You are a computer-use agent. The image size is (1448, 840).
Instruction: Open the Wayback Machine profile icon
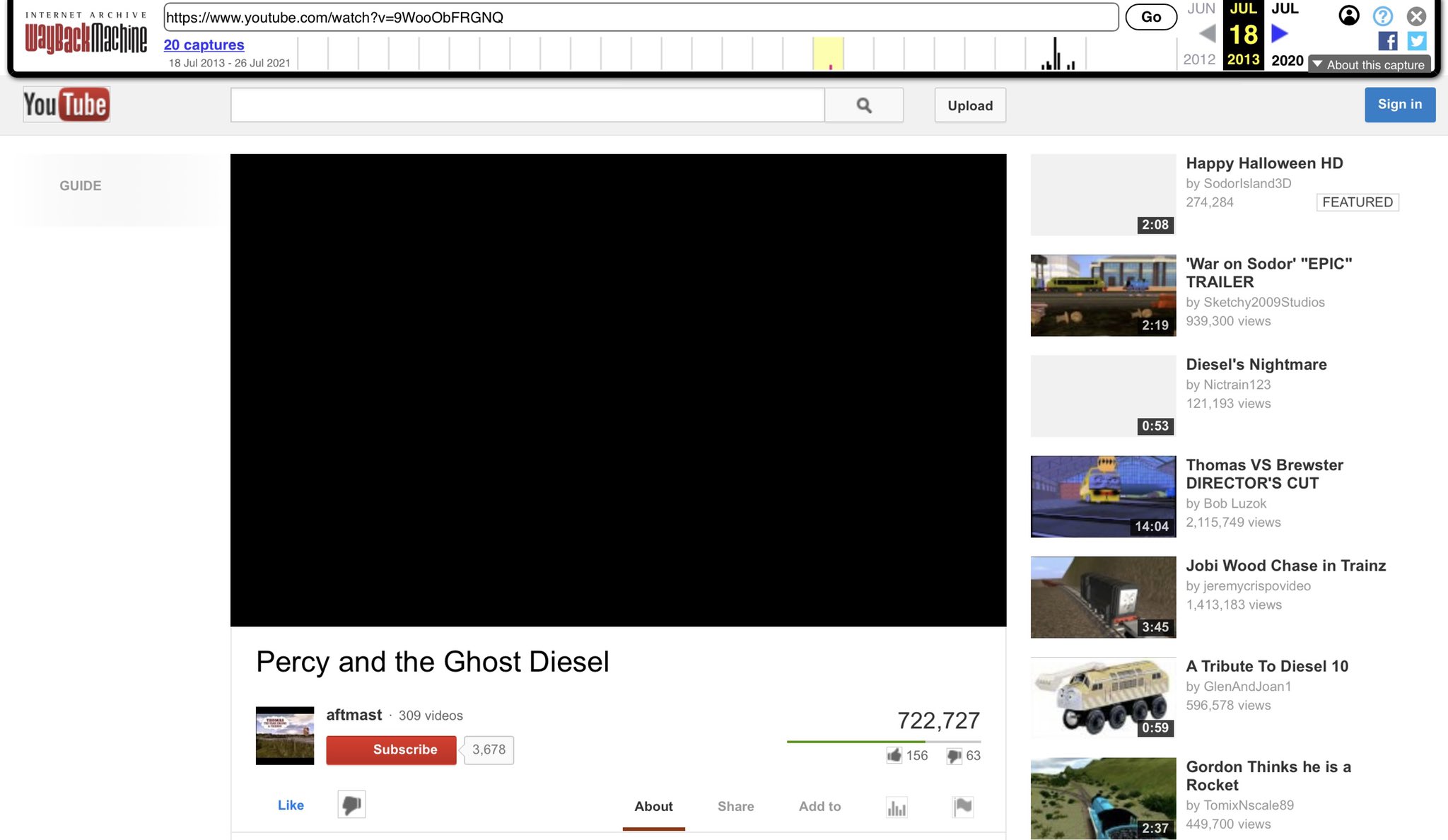(1349, 16)
